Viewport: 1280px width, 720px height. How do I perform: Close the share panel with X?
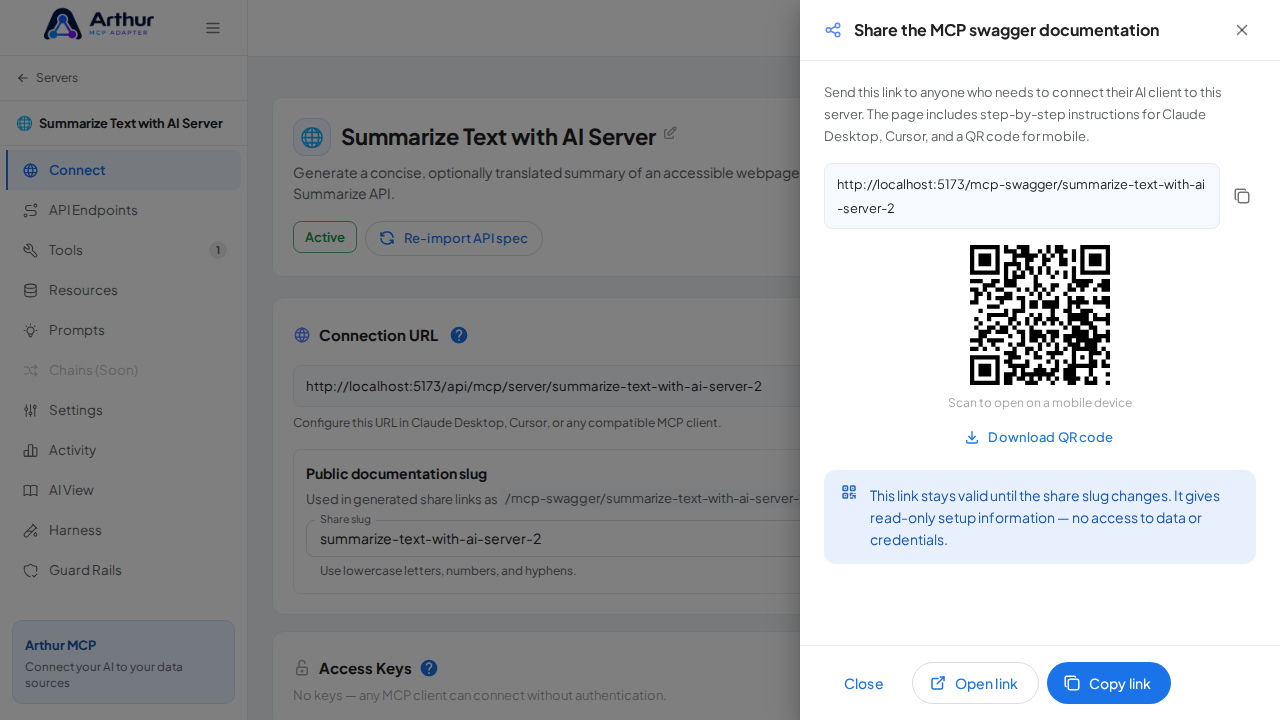tap(1242, 30)
